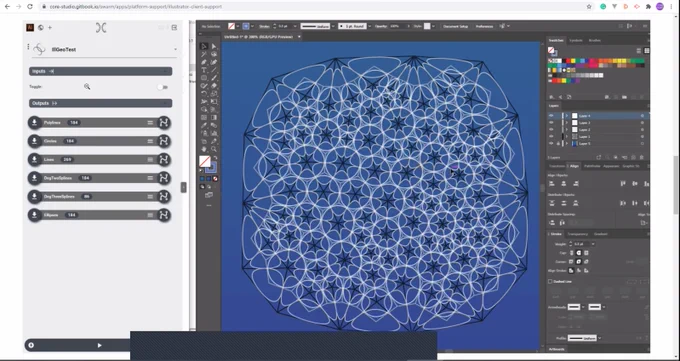The height and width of the screenshot is (361, 680).
Task: Click the Illustrator Ai app icon in Swarm
Action: click(x=30, y=27)
